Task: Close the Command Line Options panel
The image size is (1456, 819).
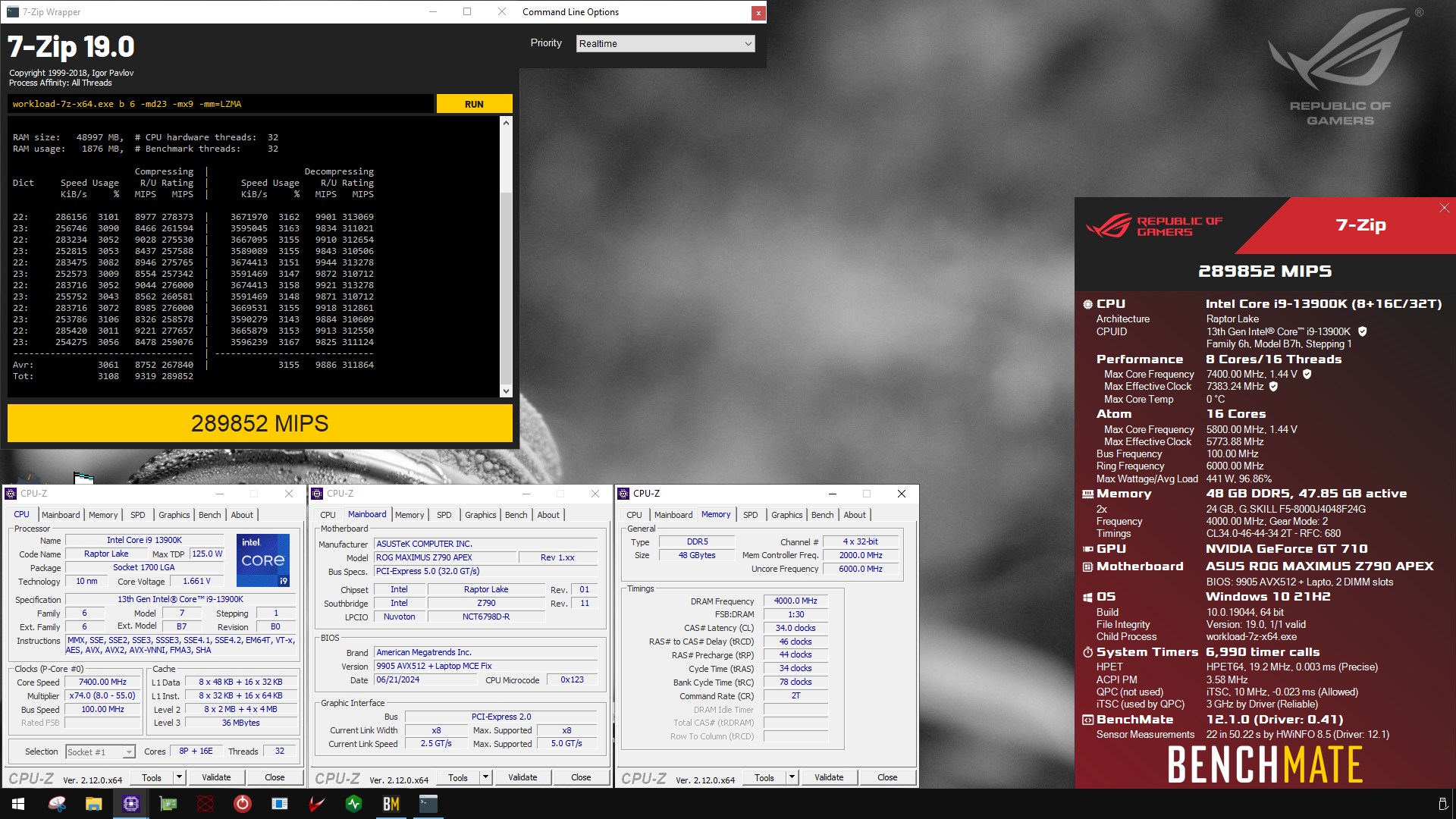Action: point(758,13)
